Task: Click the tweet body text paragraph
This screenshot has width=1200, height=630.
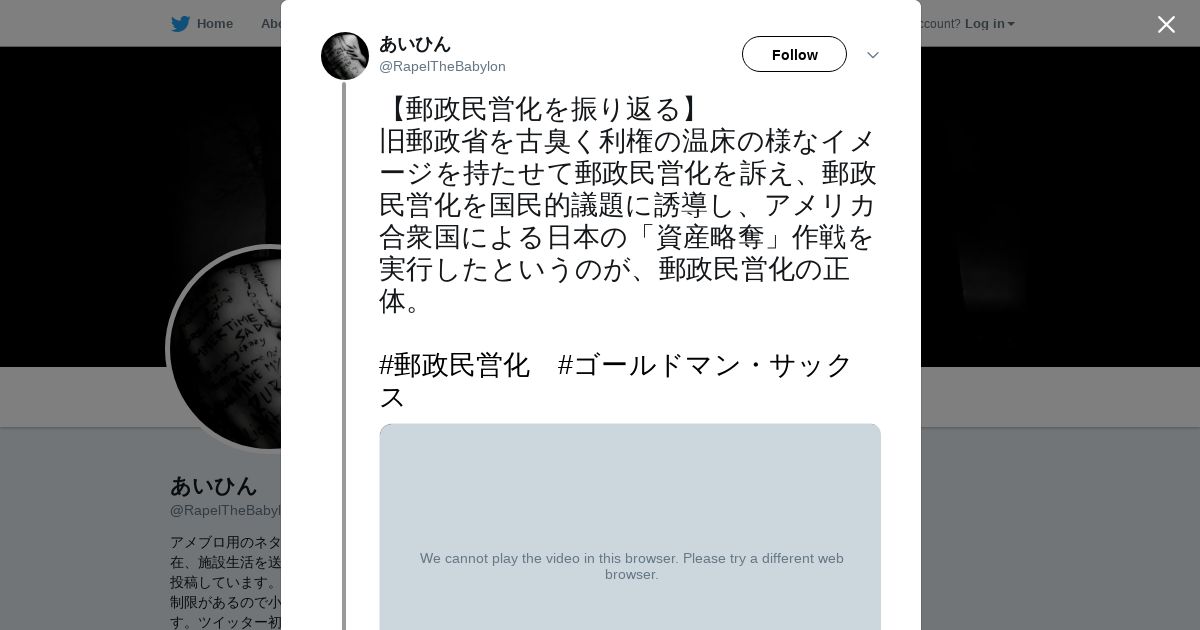Action: click(628, 220)
